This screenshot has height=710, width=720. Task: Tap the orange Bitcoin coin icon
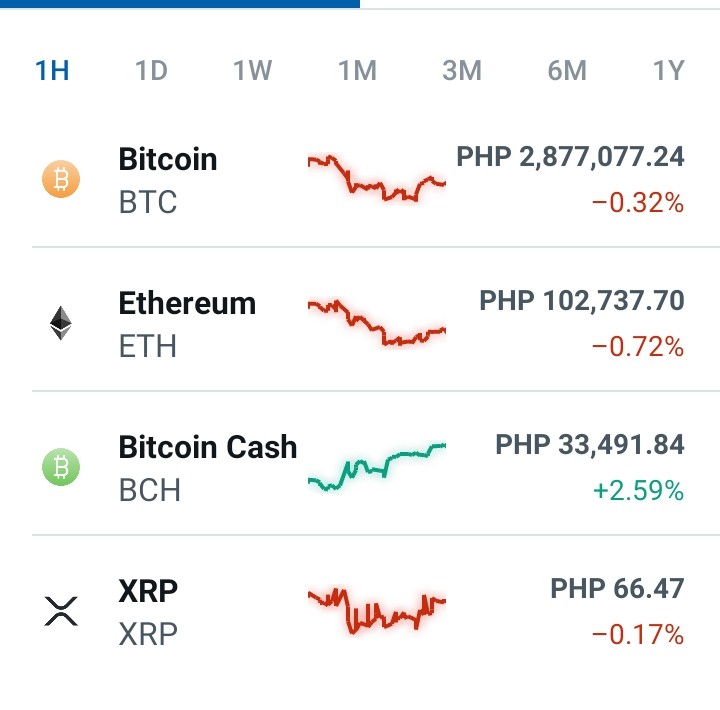tap(61, 179)
